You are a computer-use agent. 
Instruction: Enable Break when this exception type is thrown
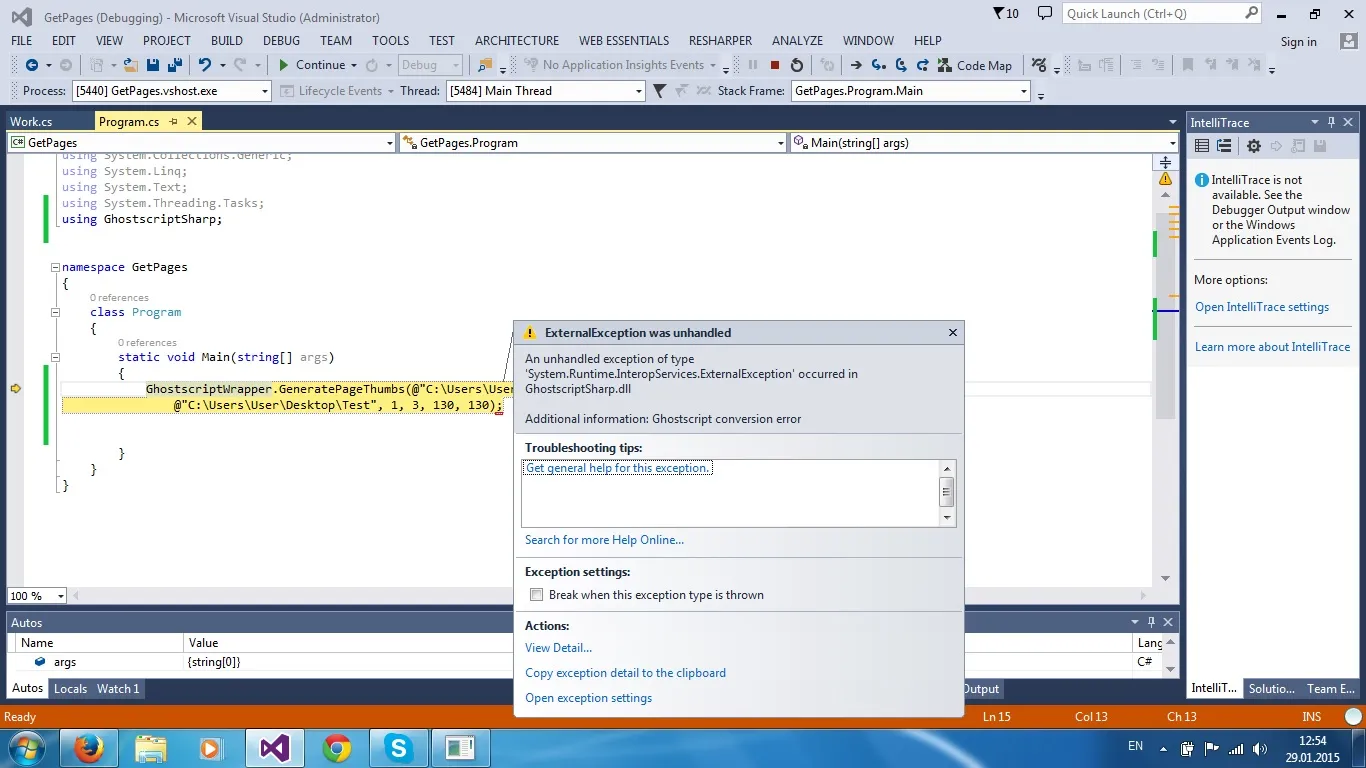tap(537, 595)
